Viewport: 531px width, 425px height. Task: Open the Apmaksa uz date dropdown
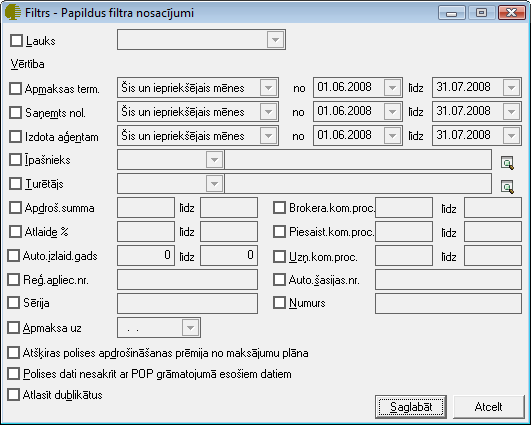pyautogui.click(x=190, y=327)
